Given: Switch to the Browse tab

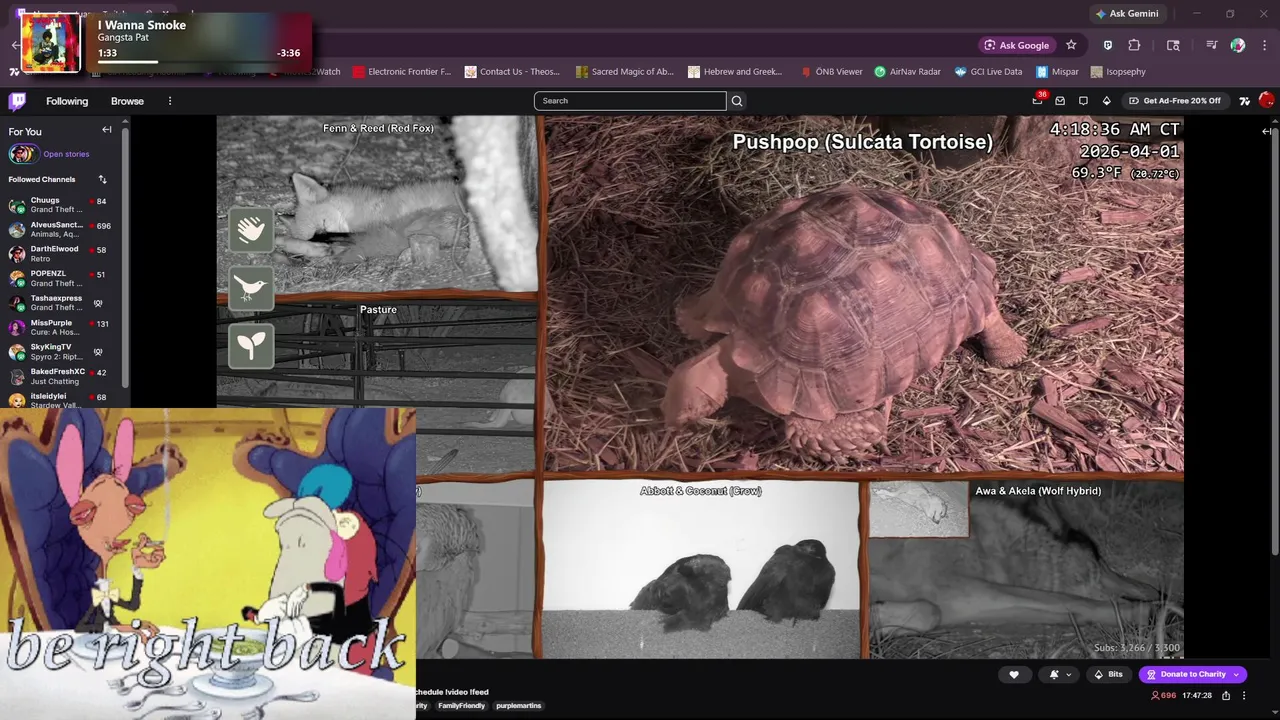Looking at the screenshot, I should pos(127,101).
